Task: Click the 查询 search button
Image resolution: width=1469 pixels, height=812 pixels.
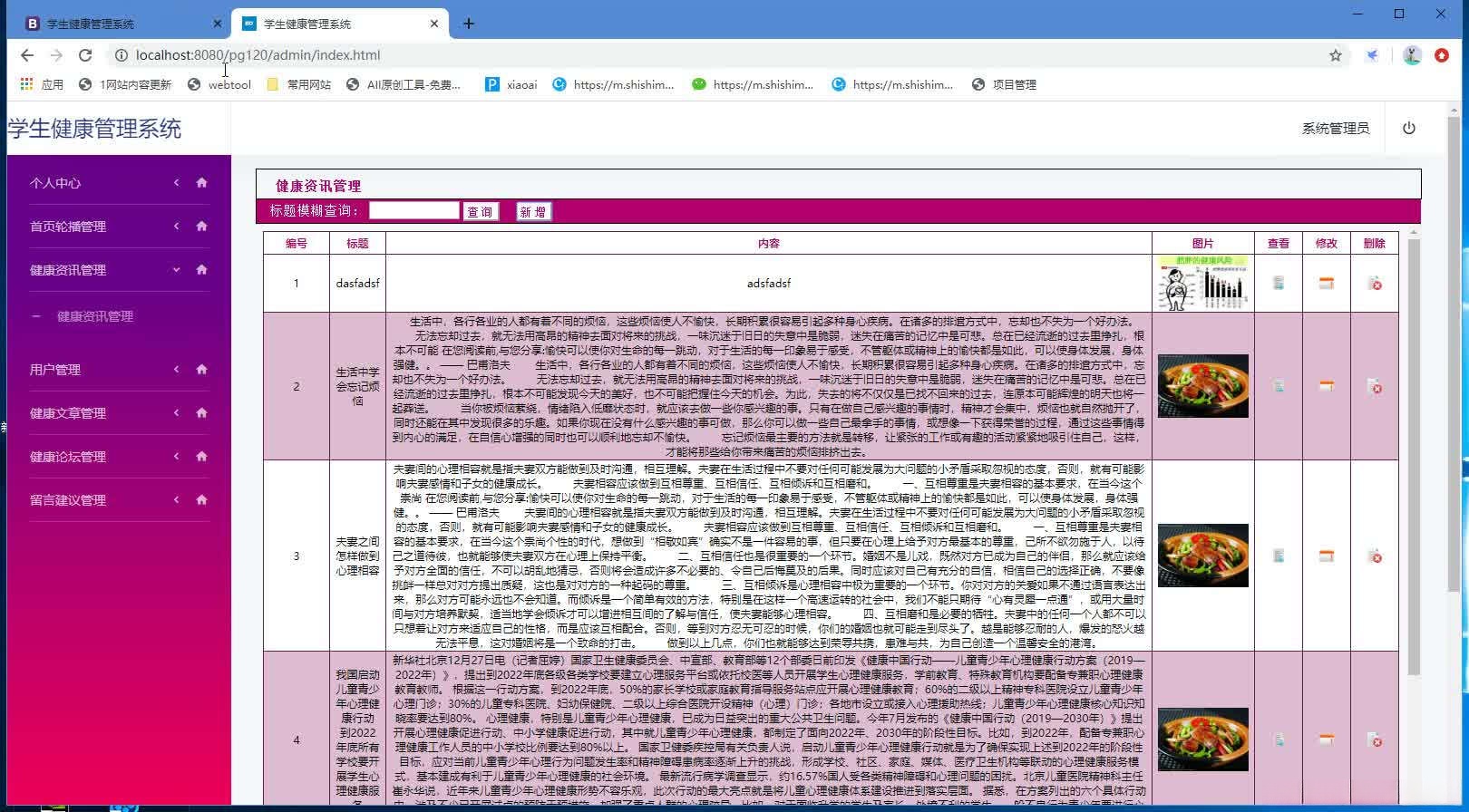Action: (x=480, y=212)
